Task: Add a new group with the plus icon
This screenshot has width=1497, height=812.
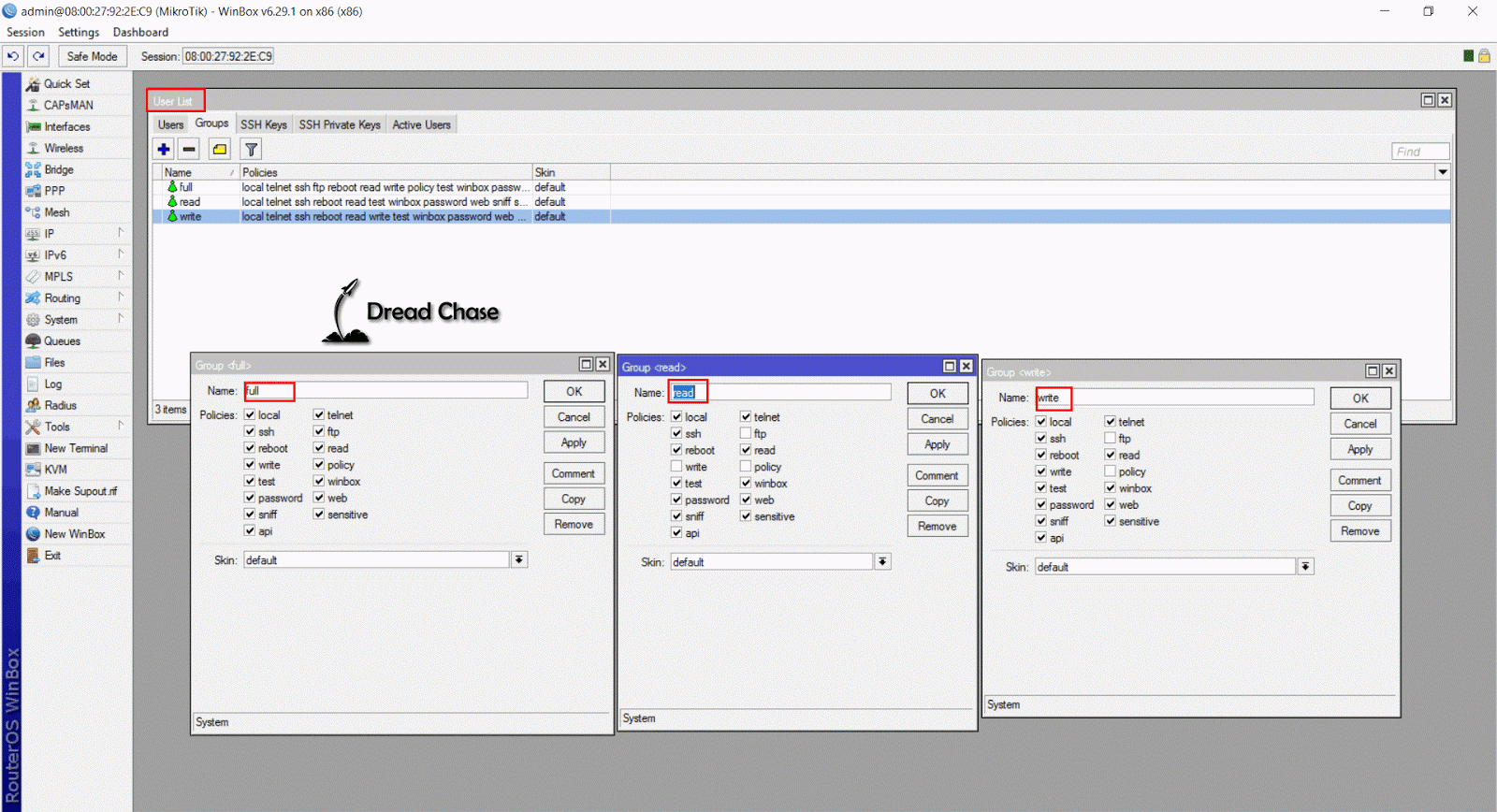Action: click(164, 149)
